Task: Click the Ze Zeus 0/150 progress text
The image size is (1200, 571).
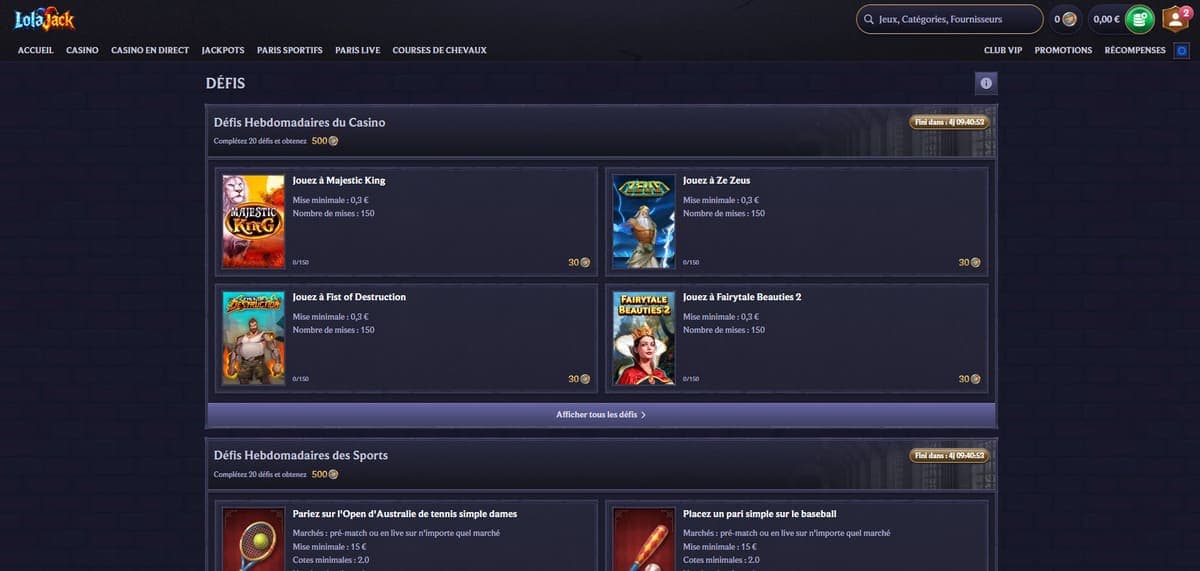Action: coord(691,263)
